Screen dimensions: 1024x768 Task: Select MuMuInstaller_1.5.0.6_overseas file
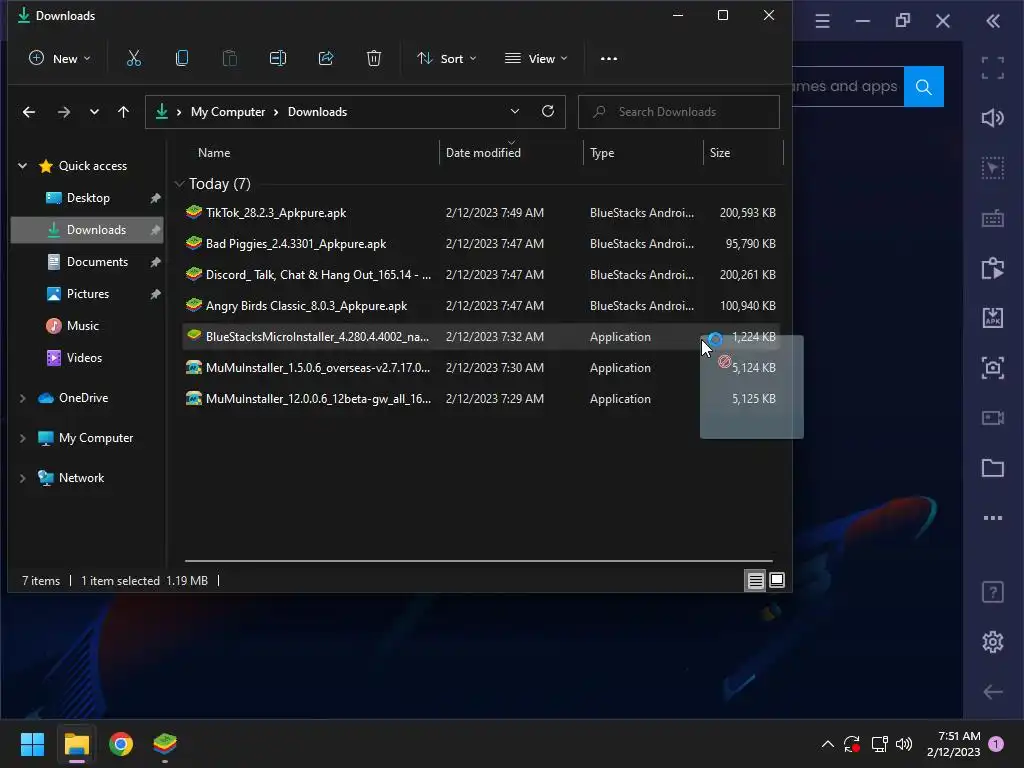point(481,368)
